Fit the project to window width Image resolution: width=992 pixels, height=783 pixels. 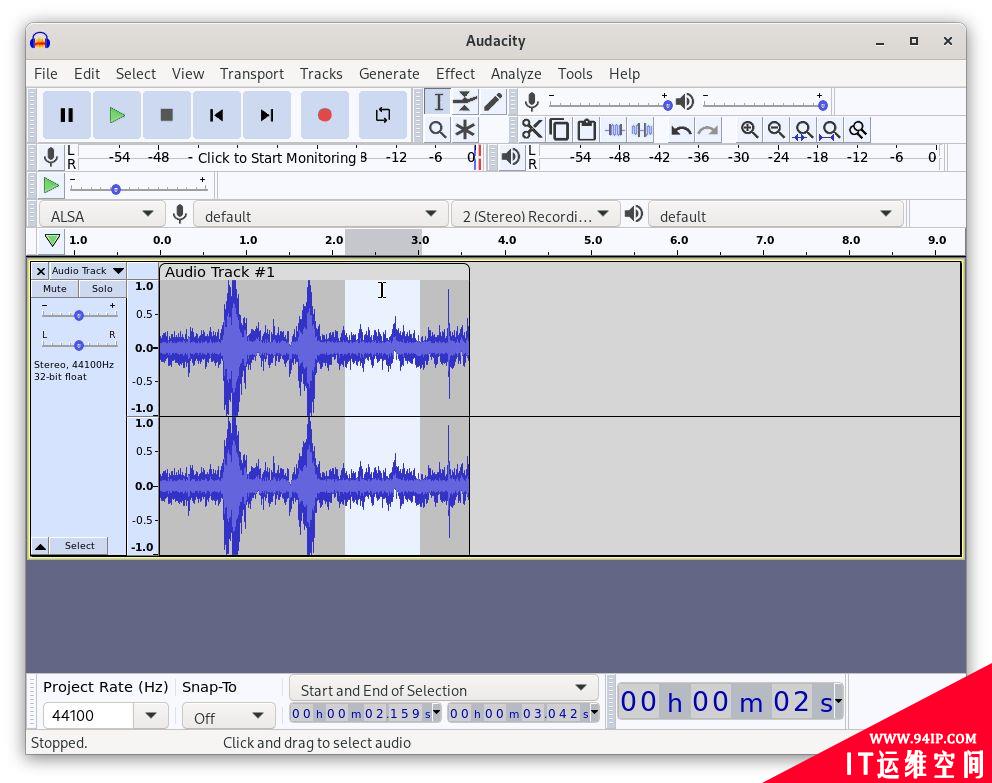[831, 130]
